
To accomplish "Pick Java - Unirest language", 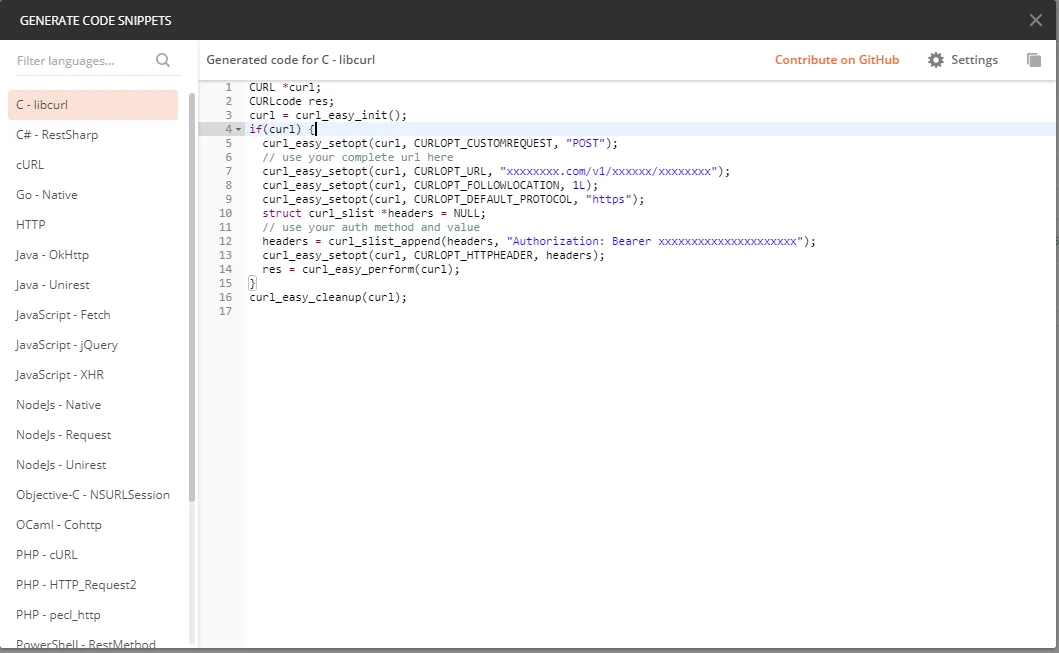I will pos(93,285).
